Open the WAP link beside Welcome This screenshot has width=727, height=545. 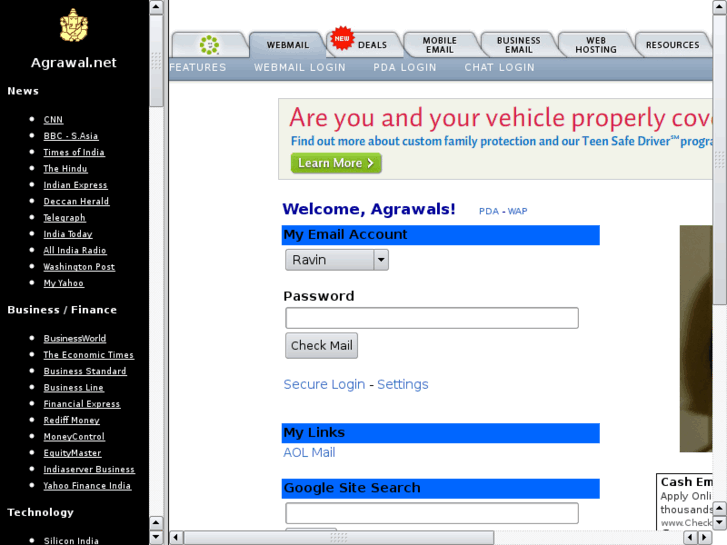coord(517,212)
